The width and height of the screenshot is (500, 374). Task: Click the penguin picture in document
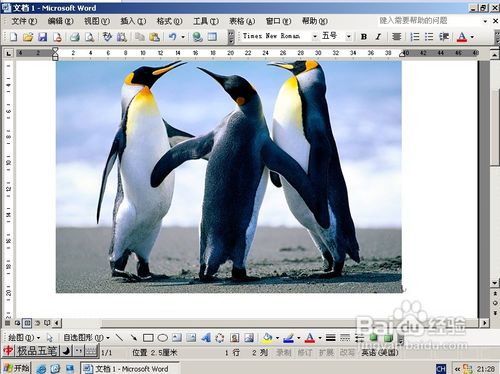click(229, 177)
